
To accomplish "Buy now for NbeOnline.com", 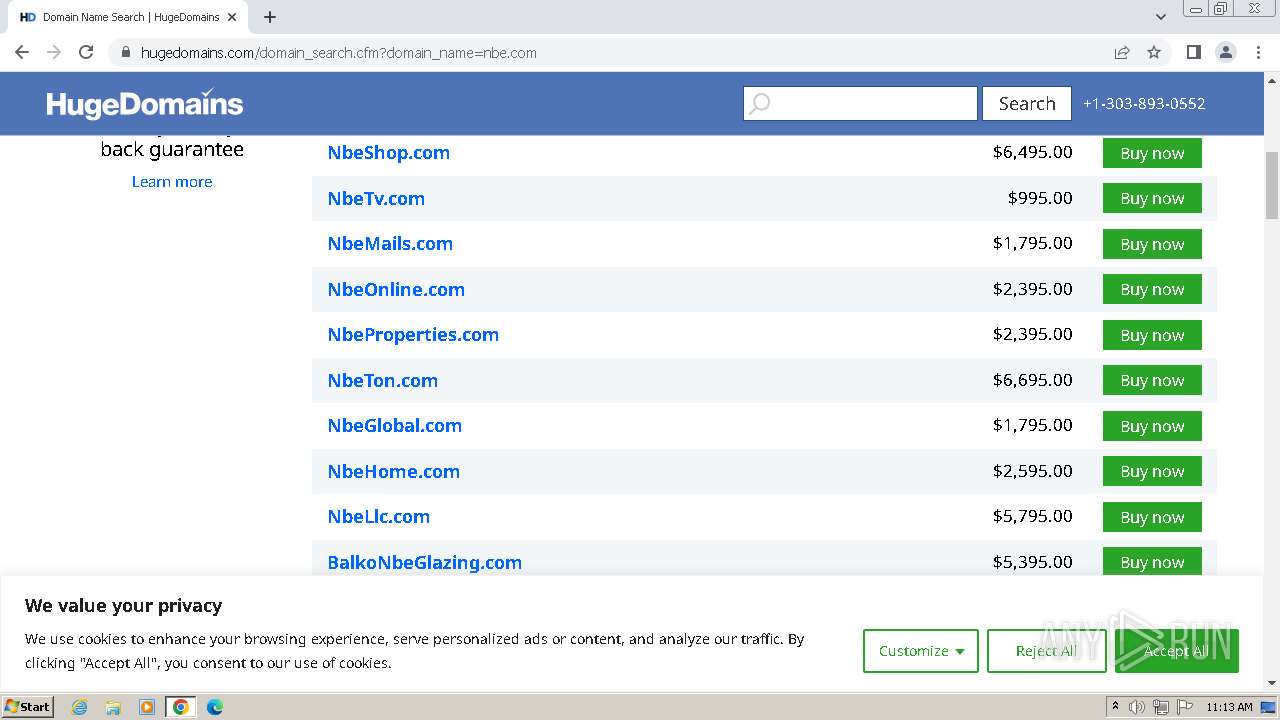I will [x=1152, y=289].
